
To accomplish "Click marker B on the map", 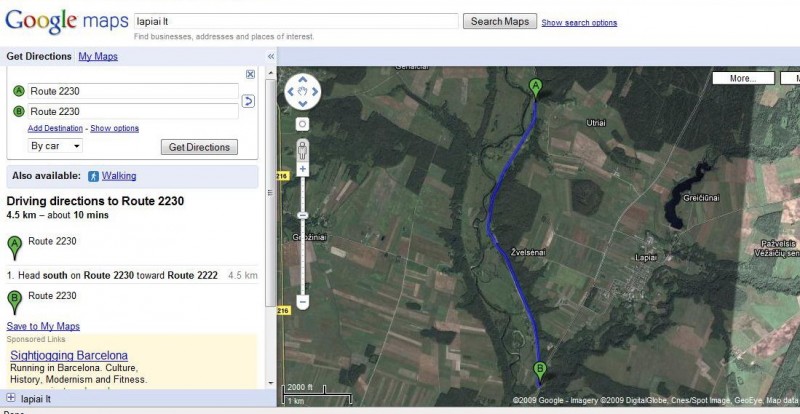I will tap(540, 367).
